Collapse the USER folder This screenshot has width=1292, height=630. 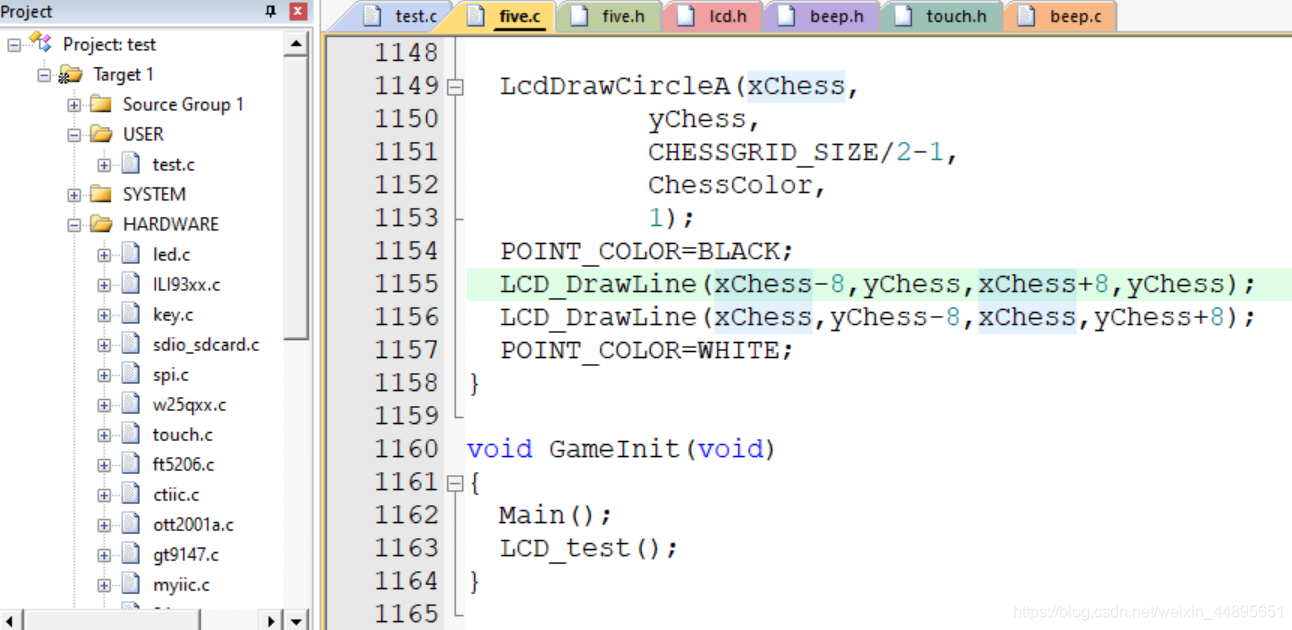tap(74, 134)
